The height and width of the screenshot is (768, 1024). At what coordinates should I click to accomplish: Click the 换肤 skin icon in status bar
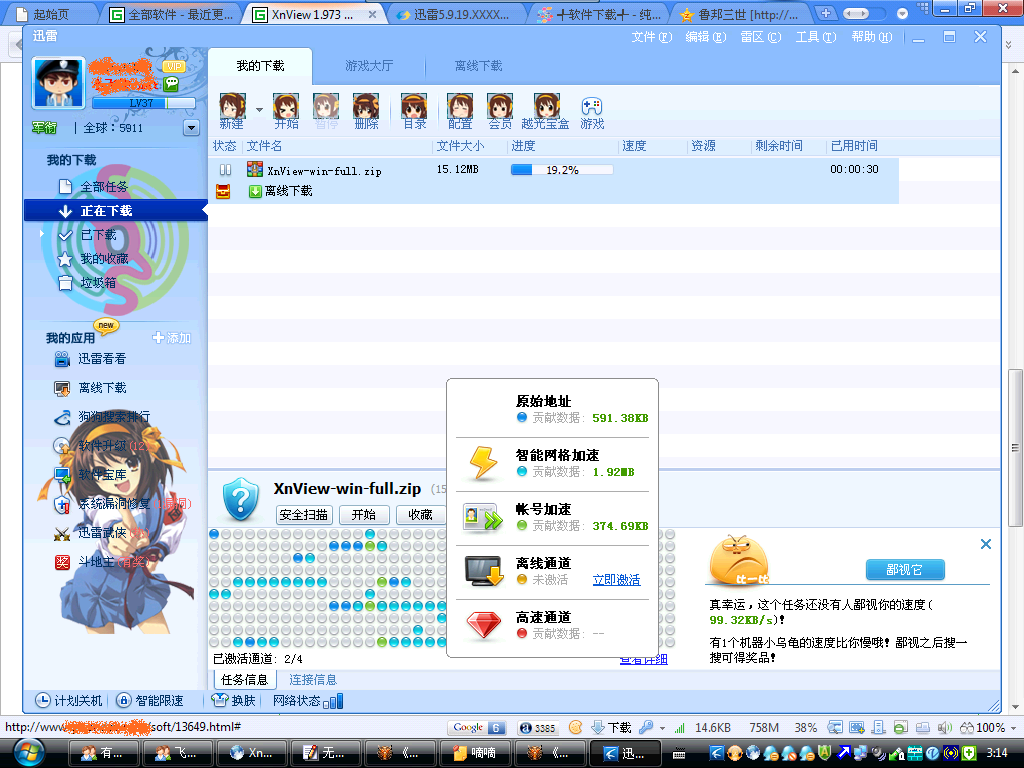(220, 700)
